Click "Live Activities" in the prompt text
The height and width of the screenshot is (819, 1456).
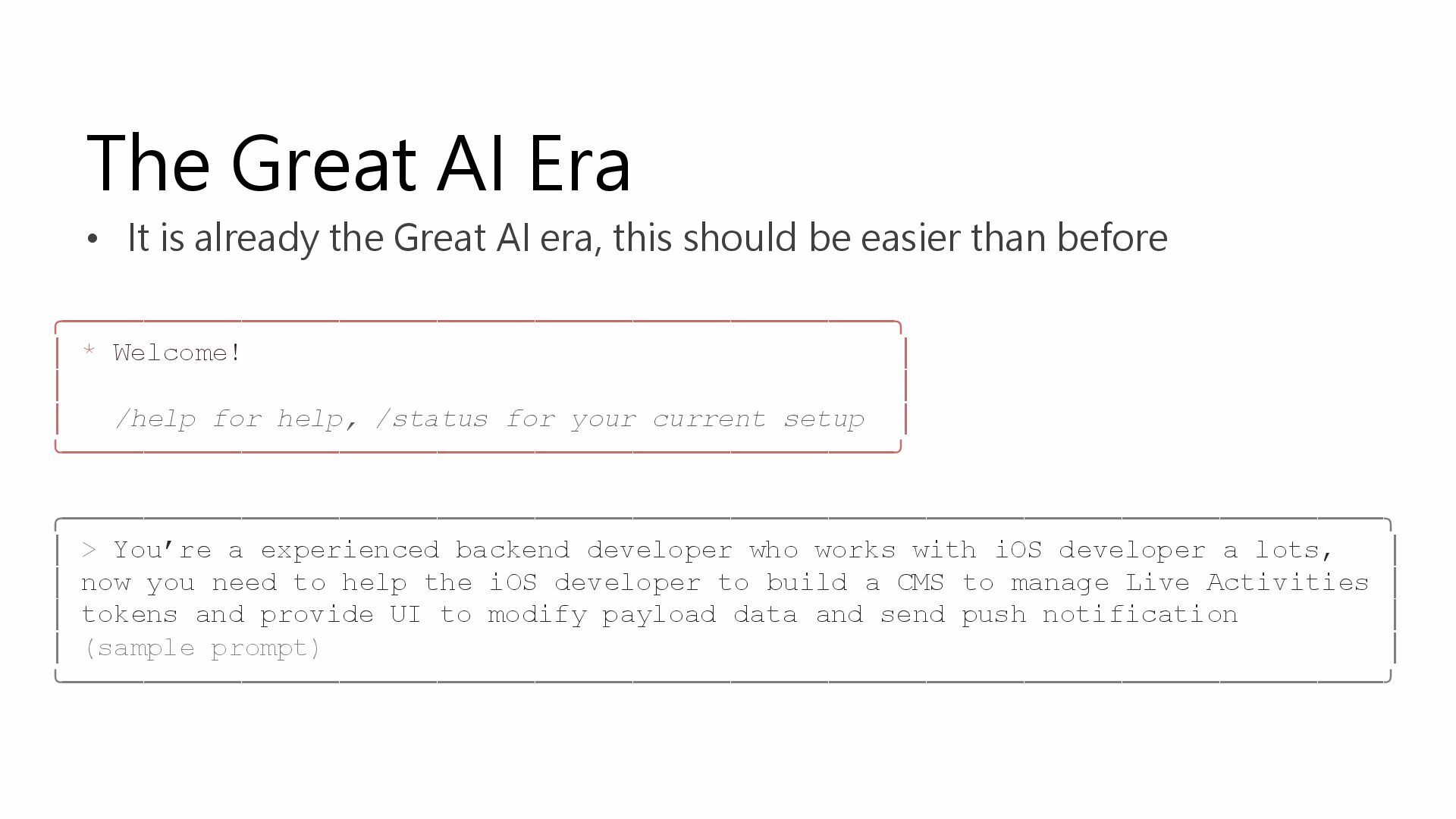point(1247,582)
